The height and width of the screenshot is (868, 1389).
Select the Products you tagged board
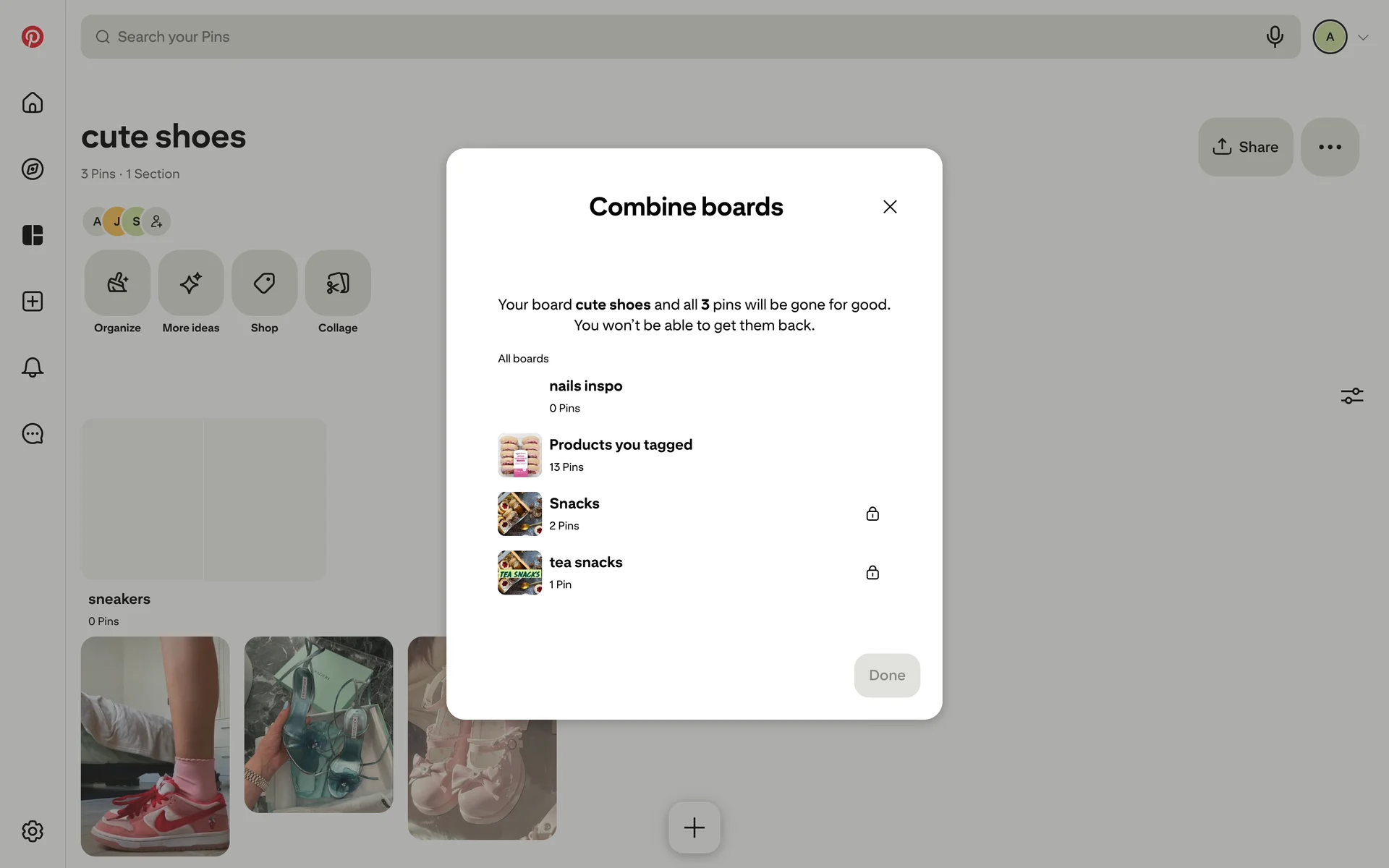click(694, 455)
